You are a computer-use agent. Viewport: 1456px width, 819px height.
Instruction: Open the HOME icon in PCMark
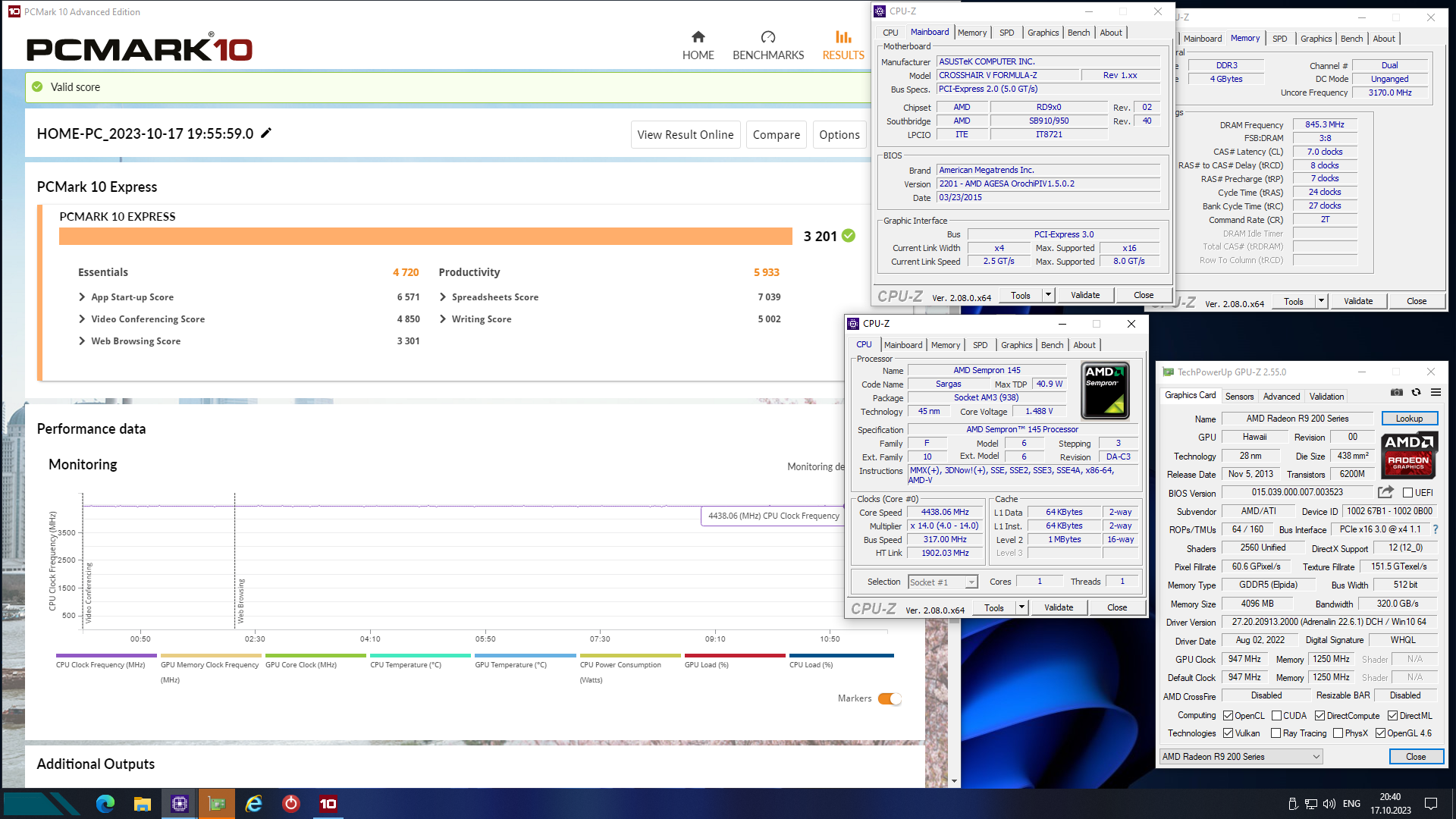(698, 37)
